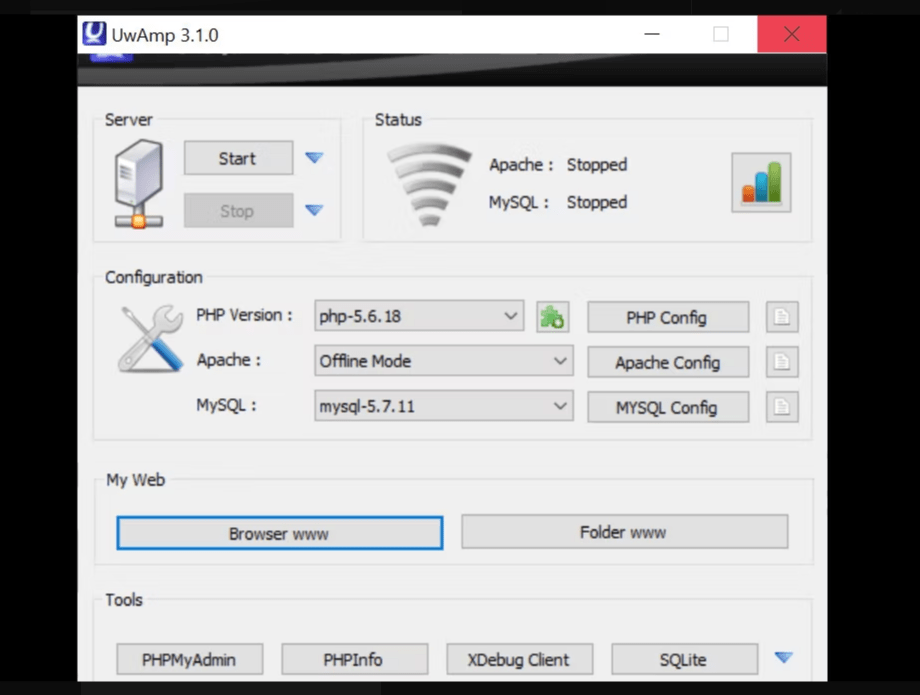This screenshot has height=695, width=920.
Task: Expand the blue arrow next to Start
Action: [x=314, y=158]
